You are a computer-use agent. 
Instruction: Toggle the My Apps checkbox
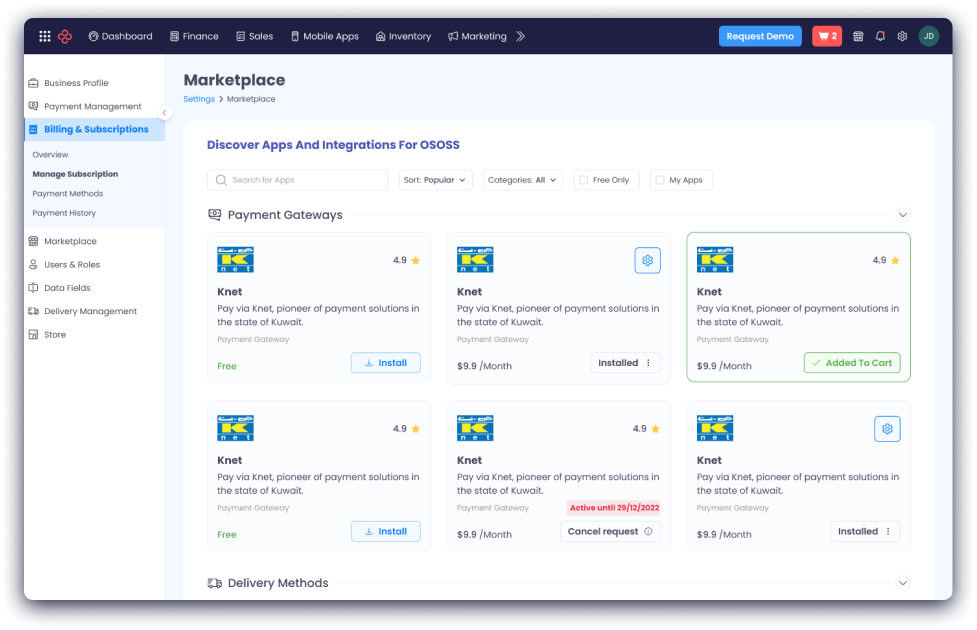tap(660, 180)
